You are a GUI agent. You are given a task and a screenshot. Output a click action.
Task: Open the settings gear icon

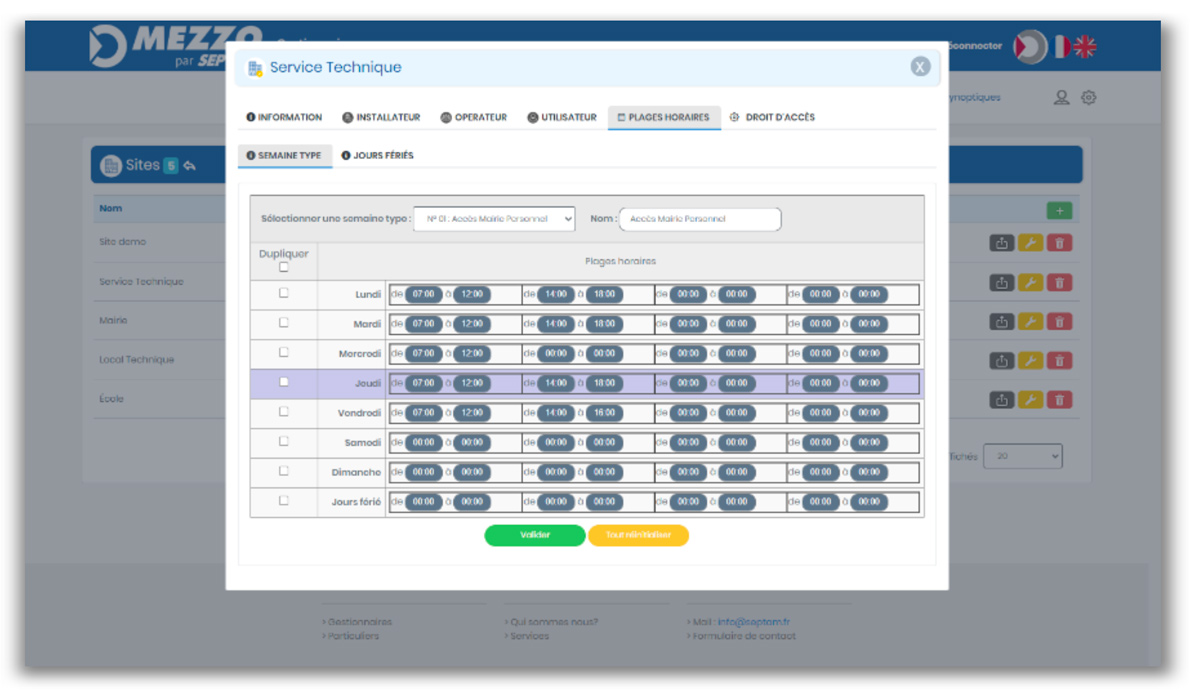tap(1089, 98)
